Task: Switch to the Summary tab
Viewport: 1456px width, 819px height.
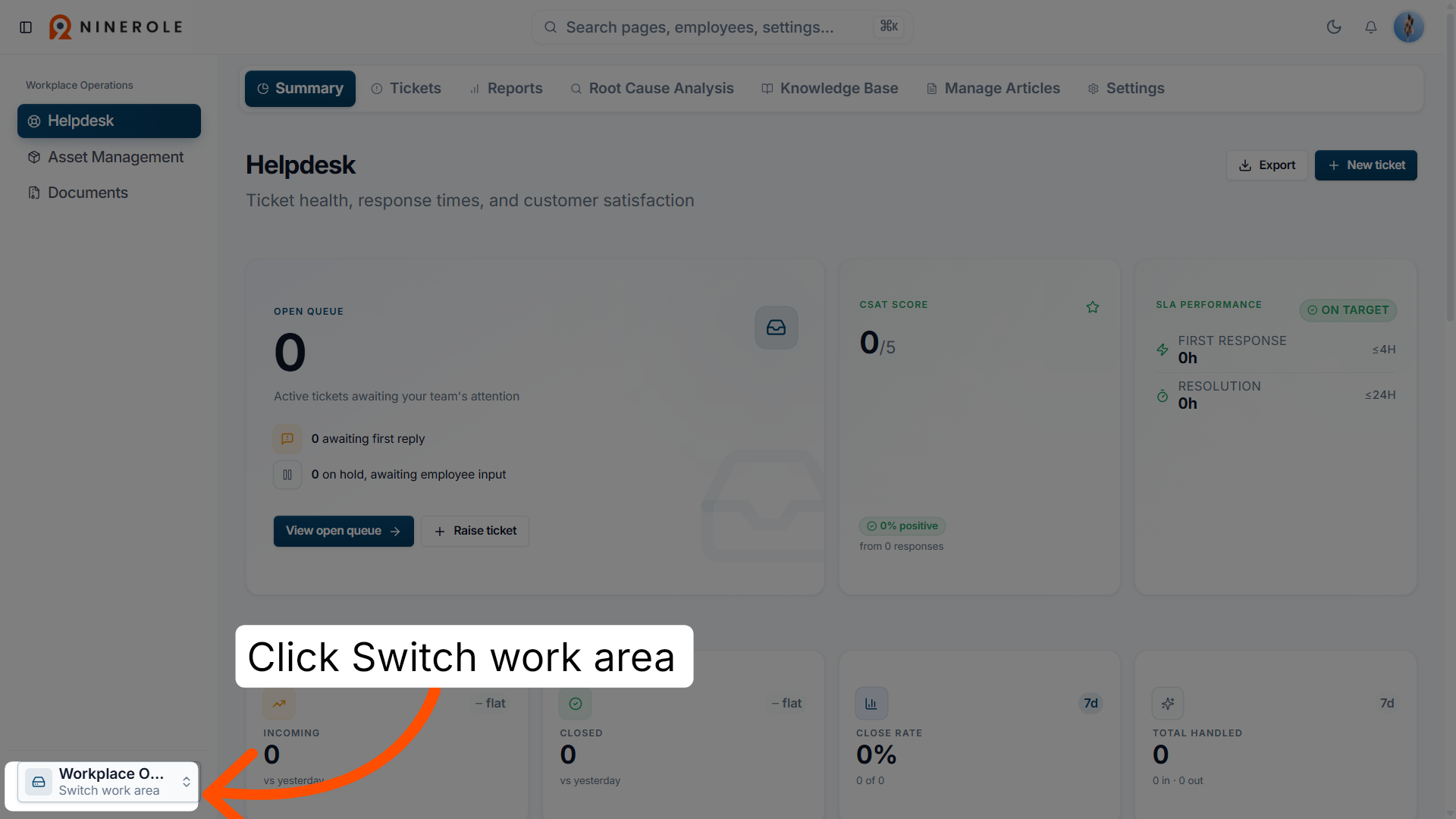Action: (300, 89)
